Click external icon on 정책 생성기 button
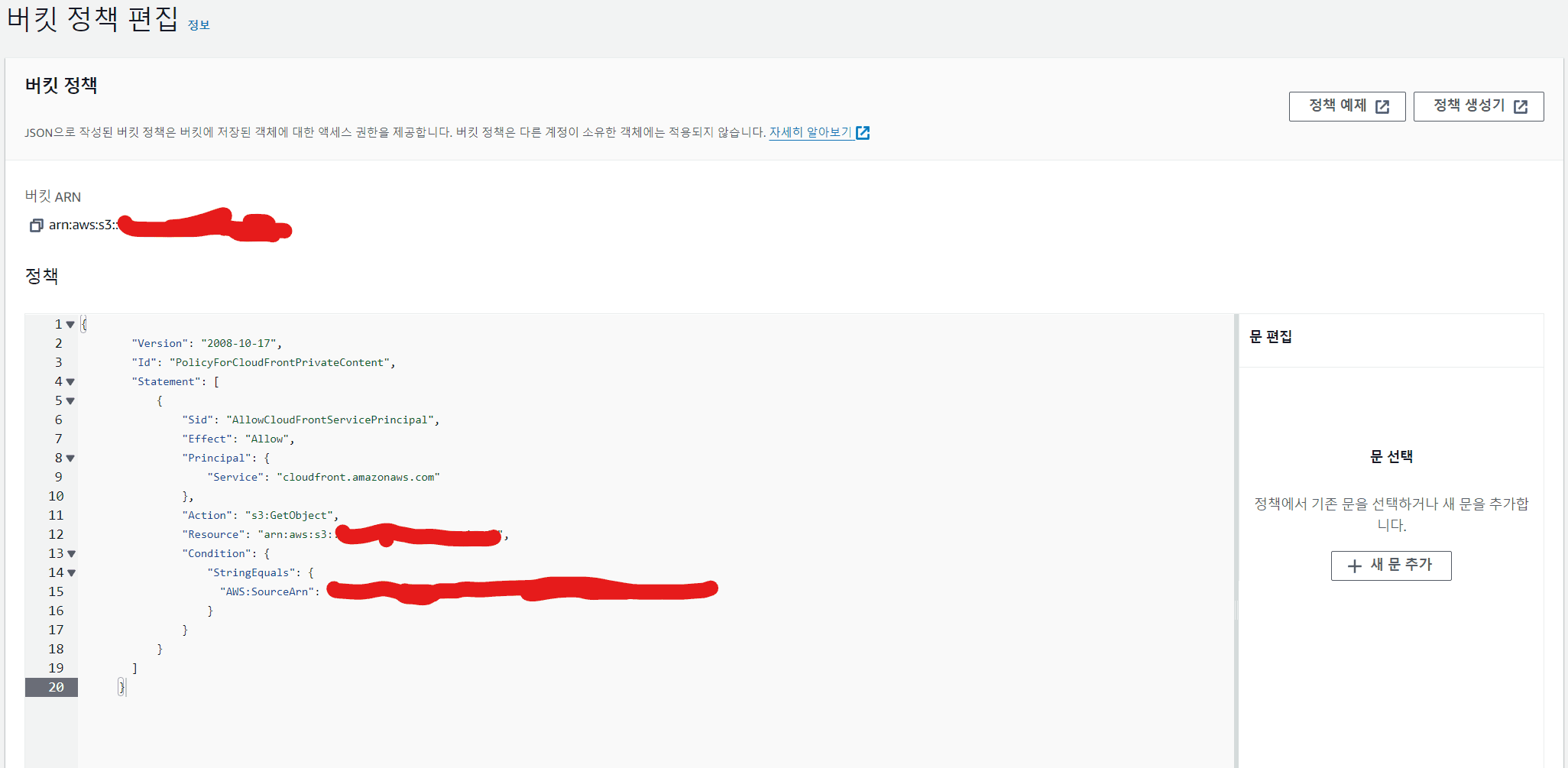This screenshot has height=768, width=1568. [1521, 107]
